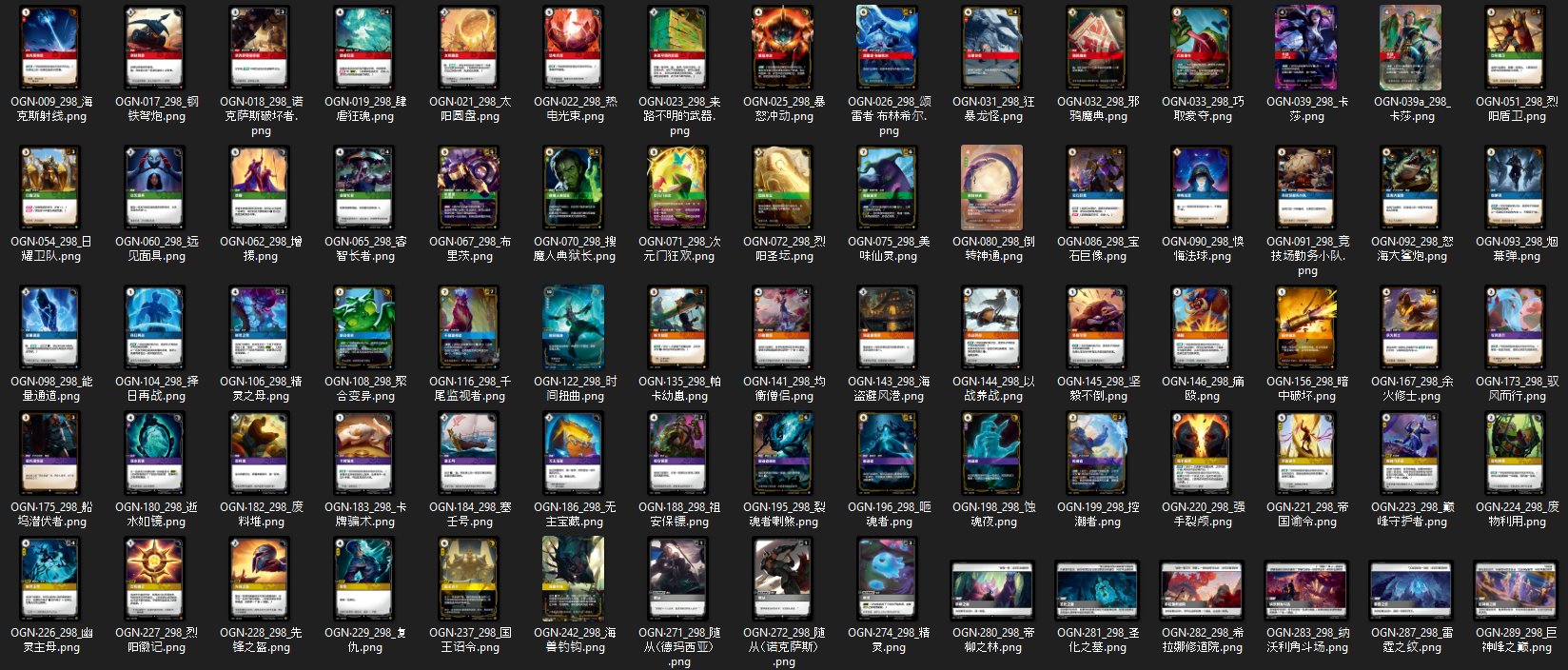Select the OGN-195_298 card thumbnail
Screen dimensions: 1568x670
(784, 453)
